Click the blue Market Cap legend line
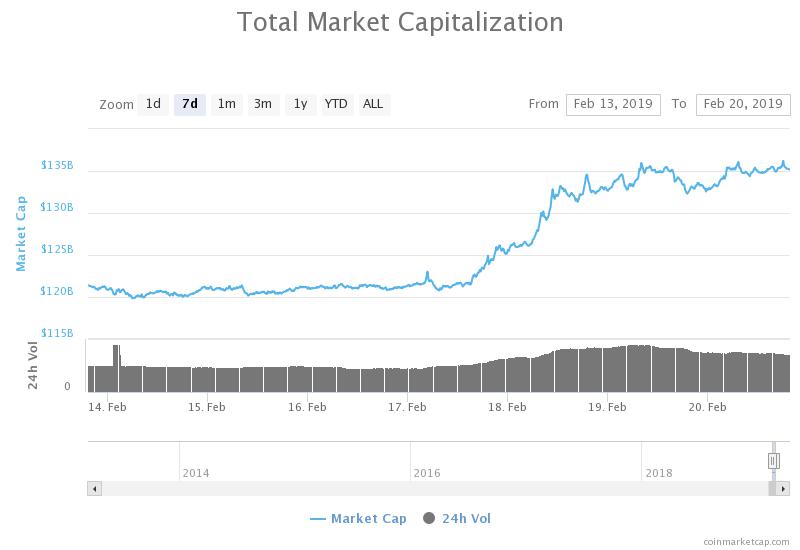Image resolution: width=800 pixels, height=550 pixels. [x=317, y=519]
